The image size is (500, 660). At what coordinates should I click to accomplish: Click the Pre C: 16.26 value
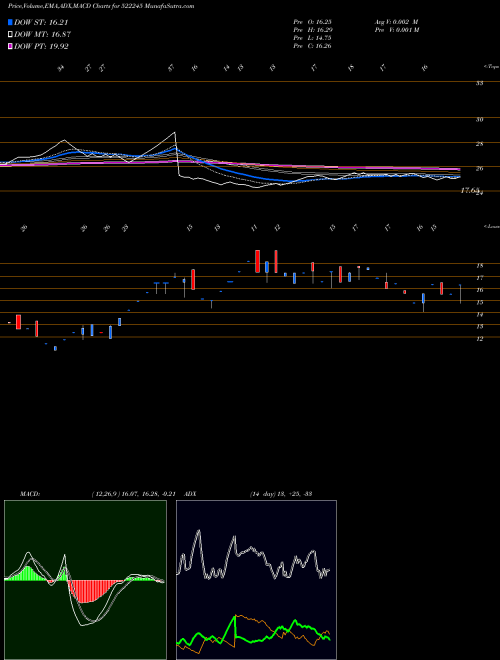[312, 46]
